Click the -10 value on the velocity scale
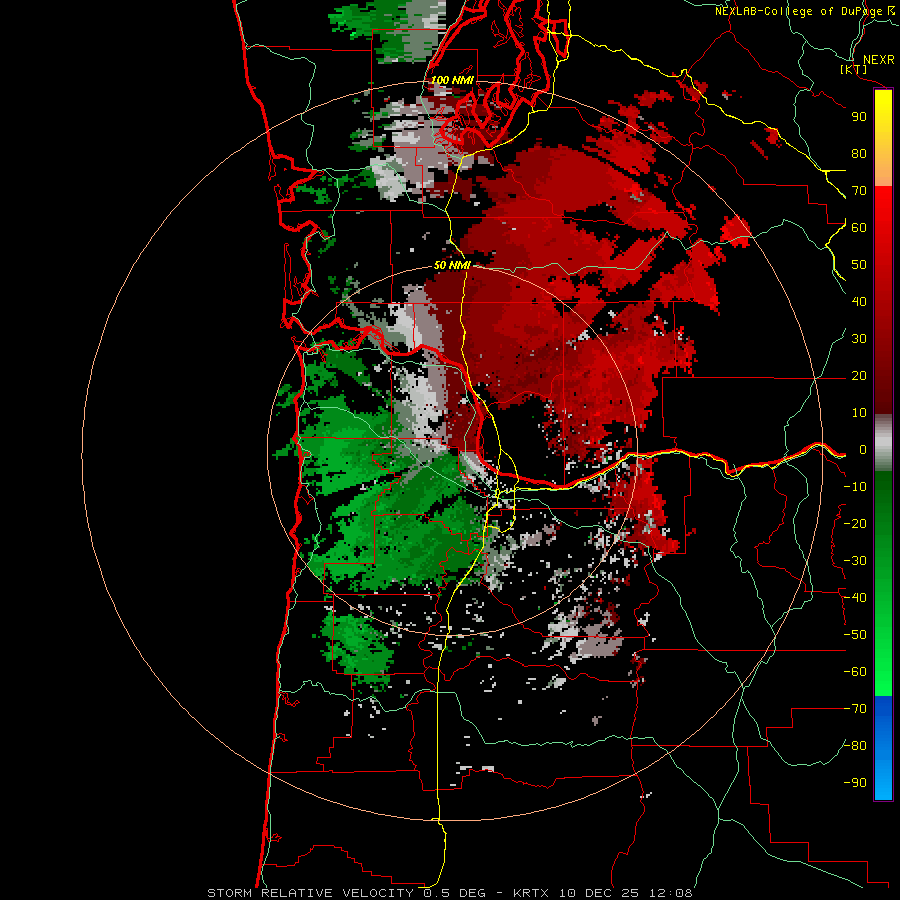This screenshot has width=900, height=900. (x=855, y=487)
